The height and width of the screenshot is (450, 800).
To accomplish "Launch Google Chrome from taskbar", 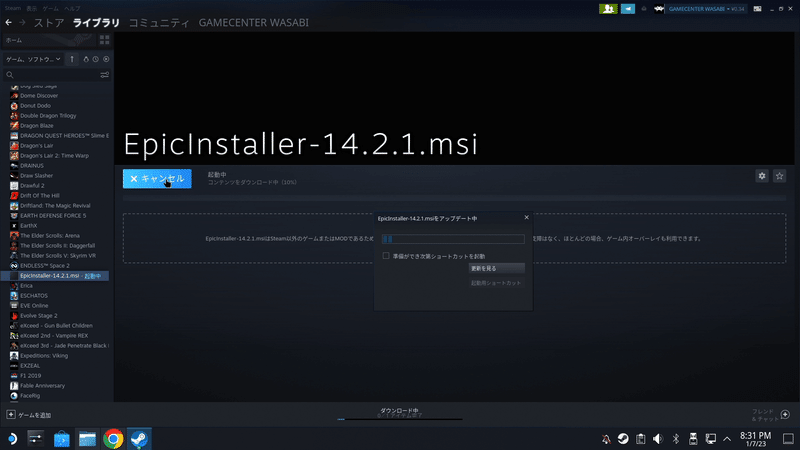I will (x=113, y=439).
